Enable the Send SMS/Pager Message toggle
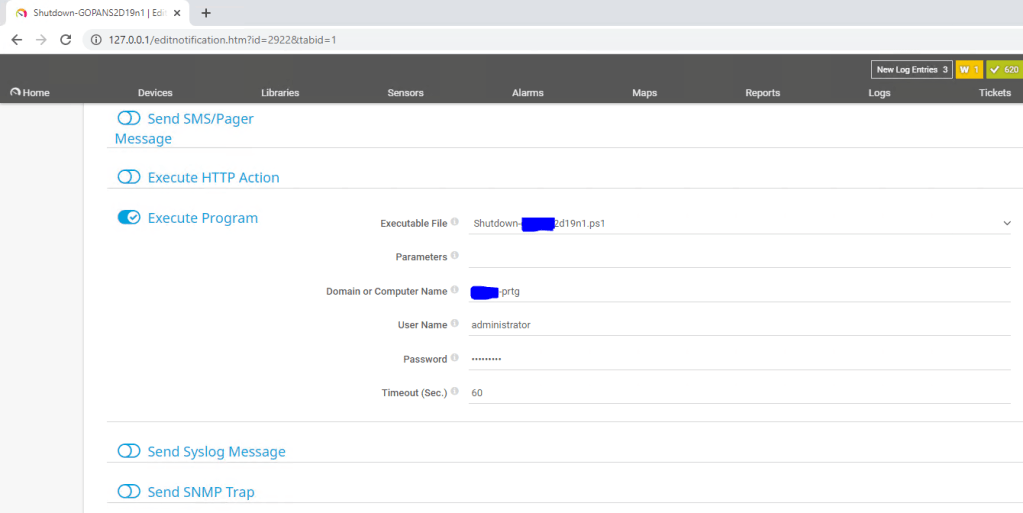1023x513 pixels. tap(129, 118)
